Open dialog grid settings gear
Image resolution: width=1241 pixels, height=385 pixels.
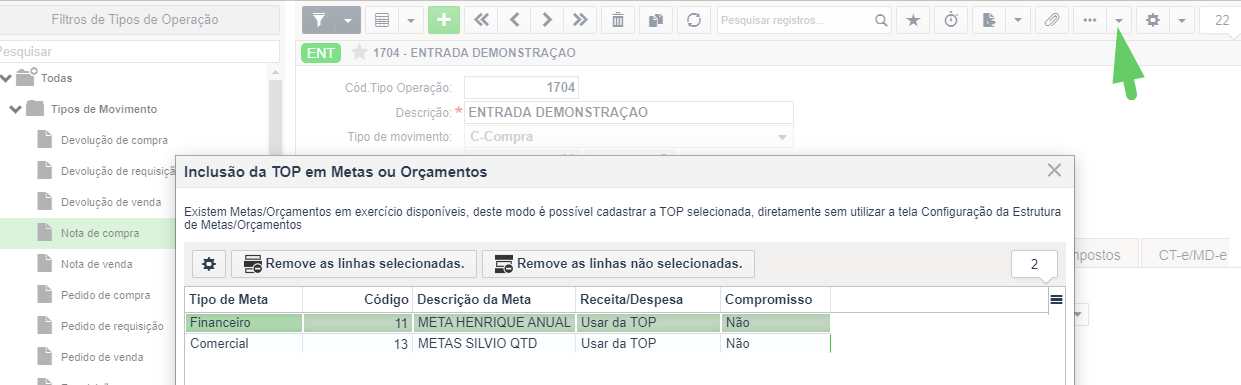[209, 264]
